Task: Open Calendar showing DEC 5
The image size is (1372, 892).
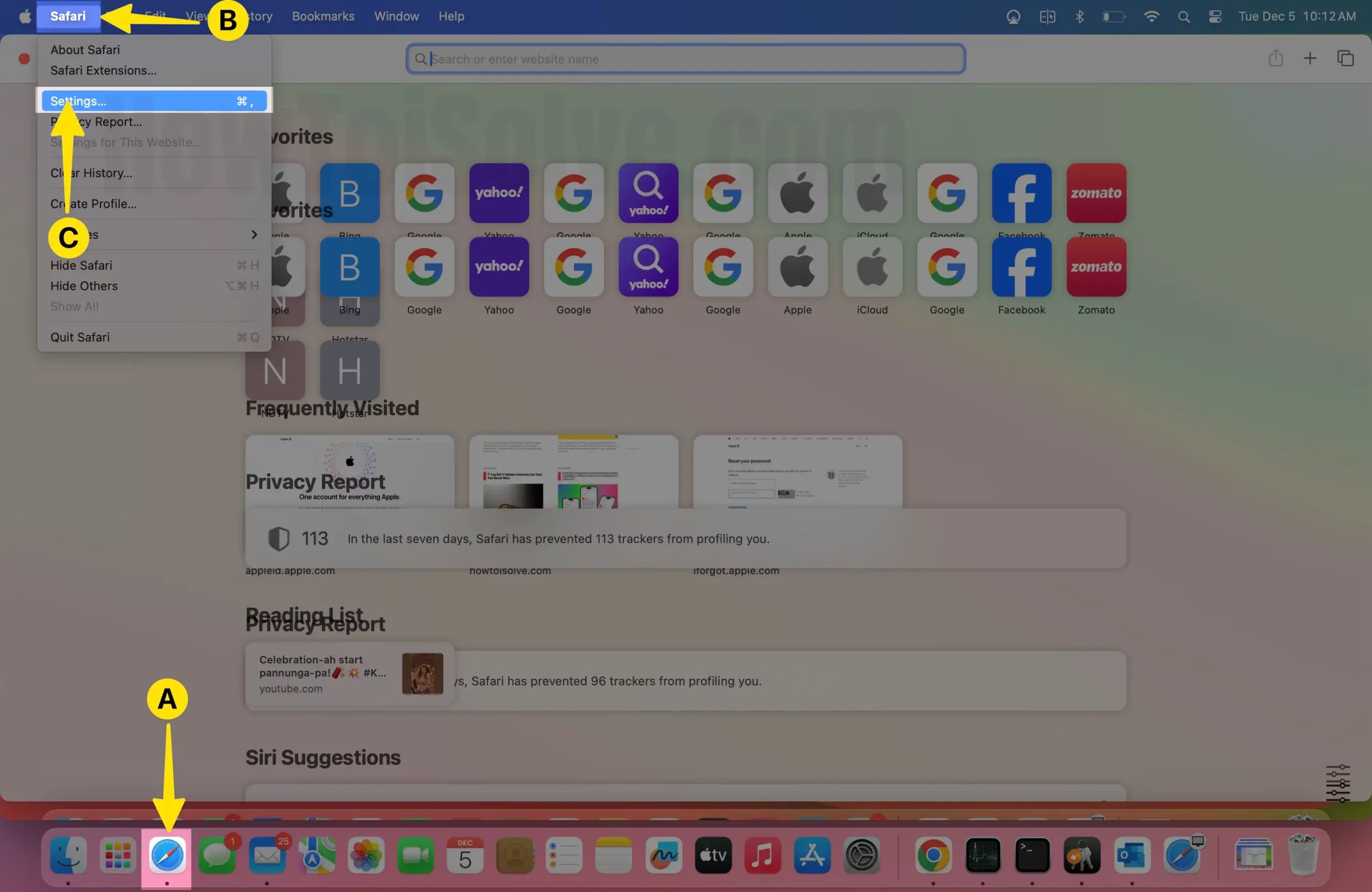Action: [465, 855]
